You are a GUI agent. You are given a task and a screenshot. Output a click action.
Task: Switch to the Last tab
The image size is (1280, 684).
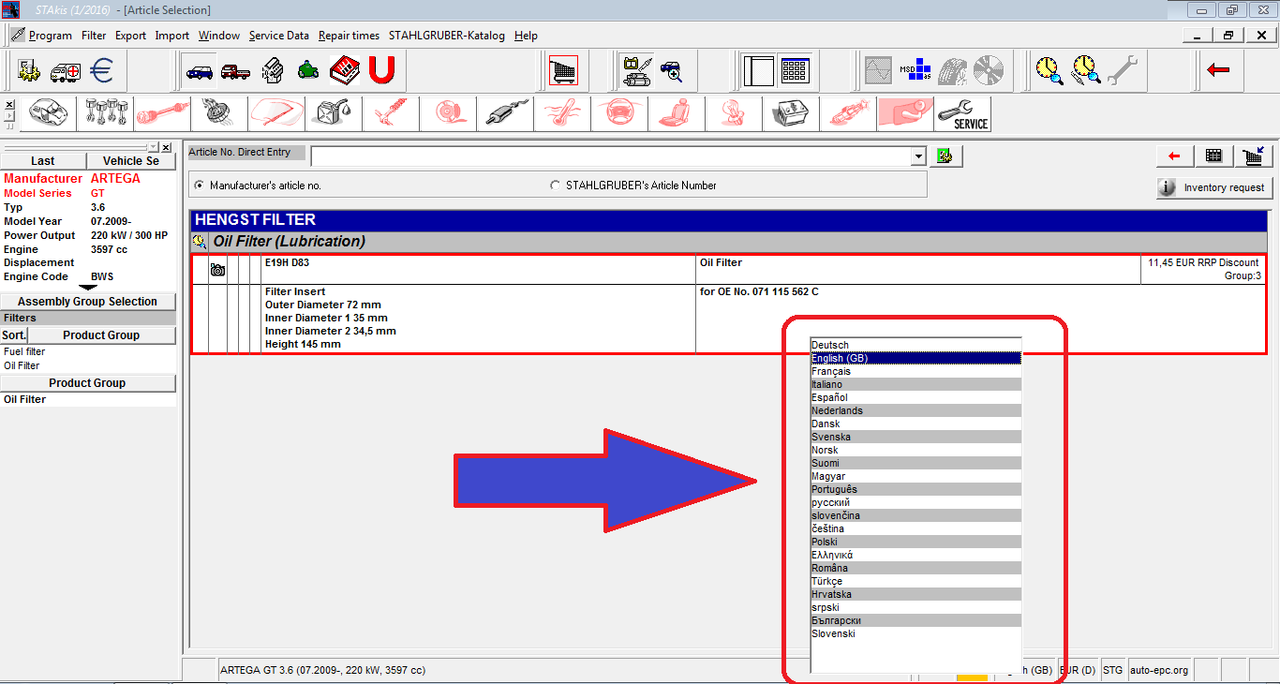click(43, 161)
